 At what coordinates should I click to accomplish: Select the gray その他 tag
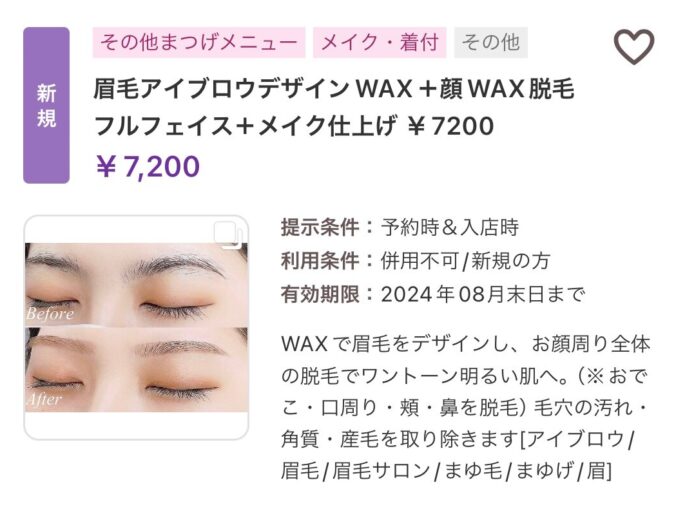coord(491,42)
